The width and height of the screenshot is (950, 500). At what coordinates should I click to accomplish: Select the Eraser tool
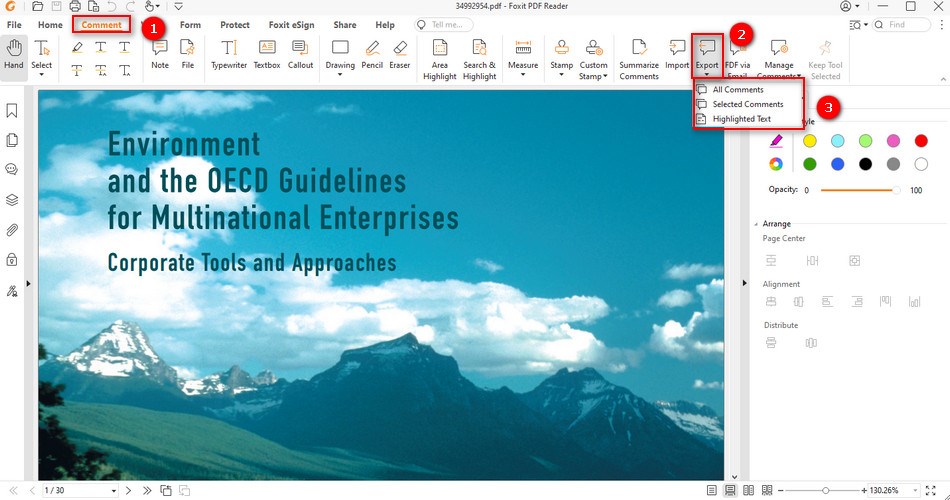click(400, 57)
